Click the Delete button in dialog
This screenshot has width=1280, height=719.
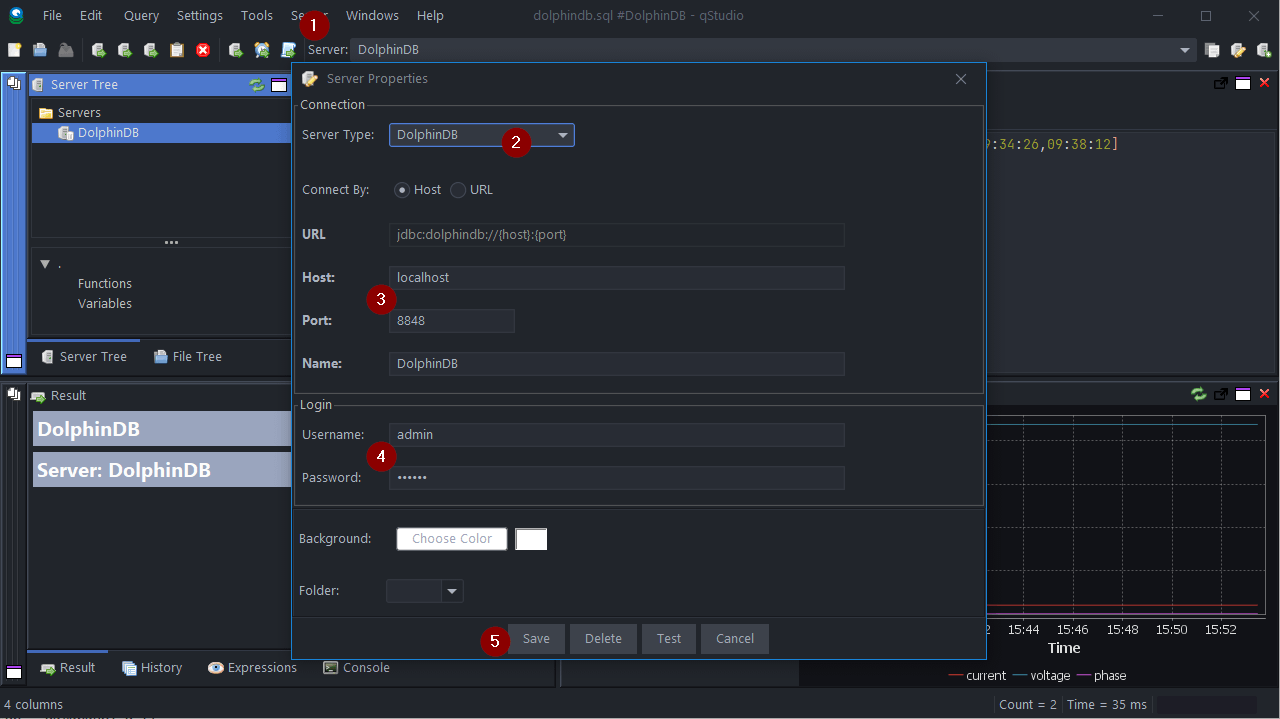tap(603, 639)
